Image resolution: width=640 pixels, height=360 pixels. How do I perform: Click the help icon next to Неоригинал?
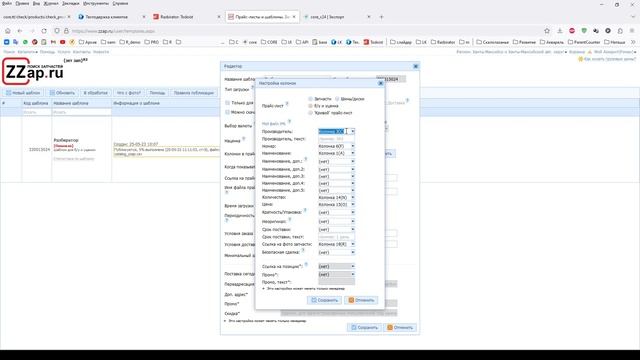[x=290, y=220]
